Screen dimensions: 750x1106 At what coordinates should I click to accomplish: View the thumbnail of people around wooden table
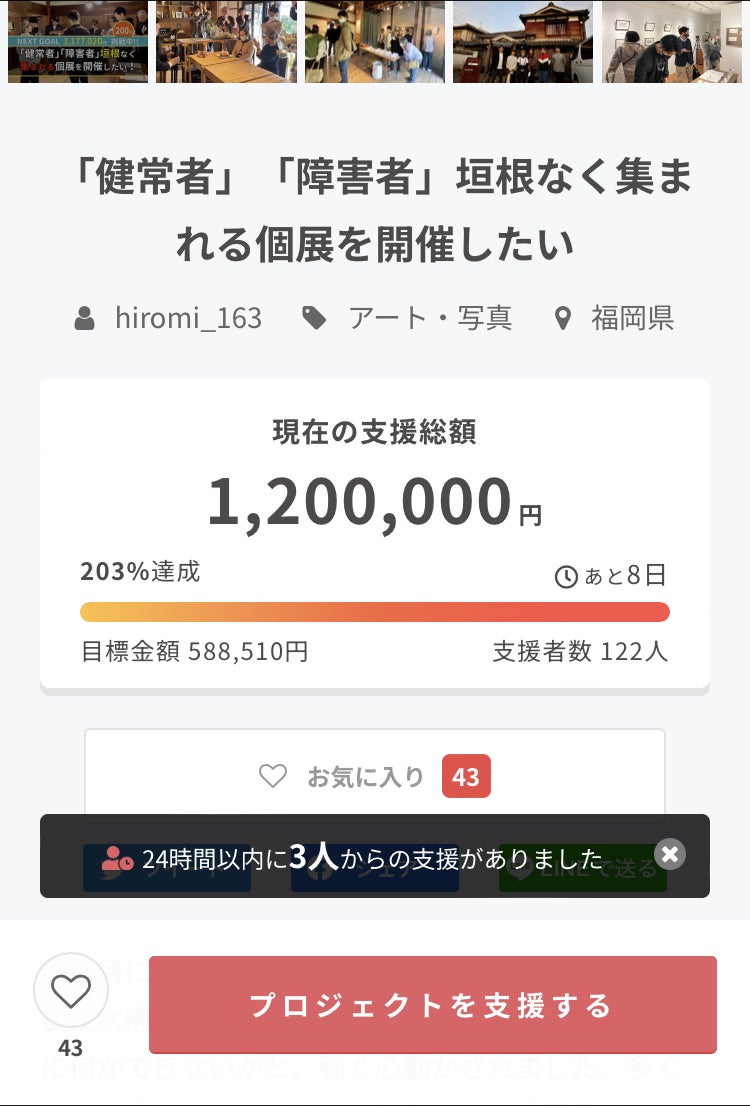click(x=226, y=41)
